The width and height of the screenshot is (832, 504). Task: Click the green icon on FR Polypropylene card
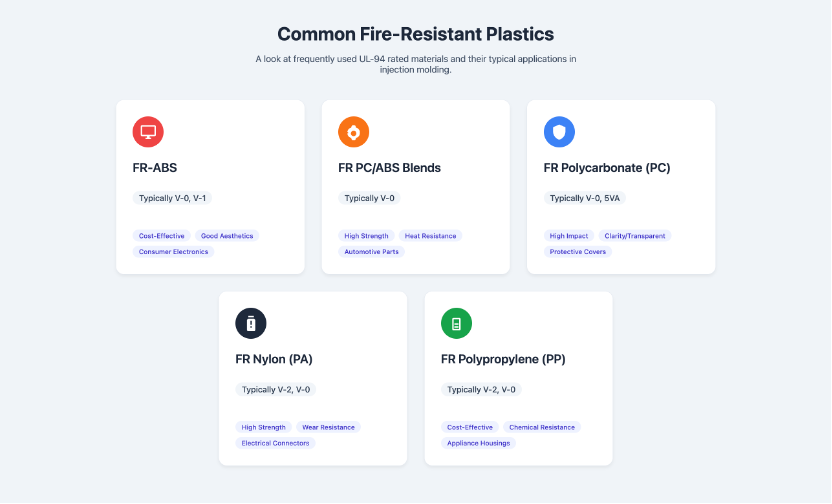pyautogui.click(x=456, y=323)
